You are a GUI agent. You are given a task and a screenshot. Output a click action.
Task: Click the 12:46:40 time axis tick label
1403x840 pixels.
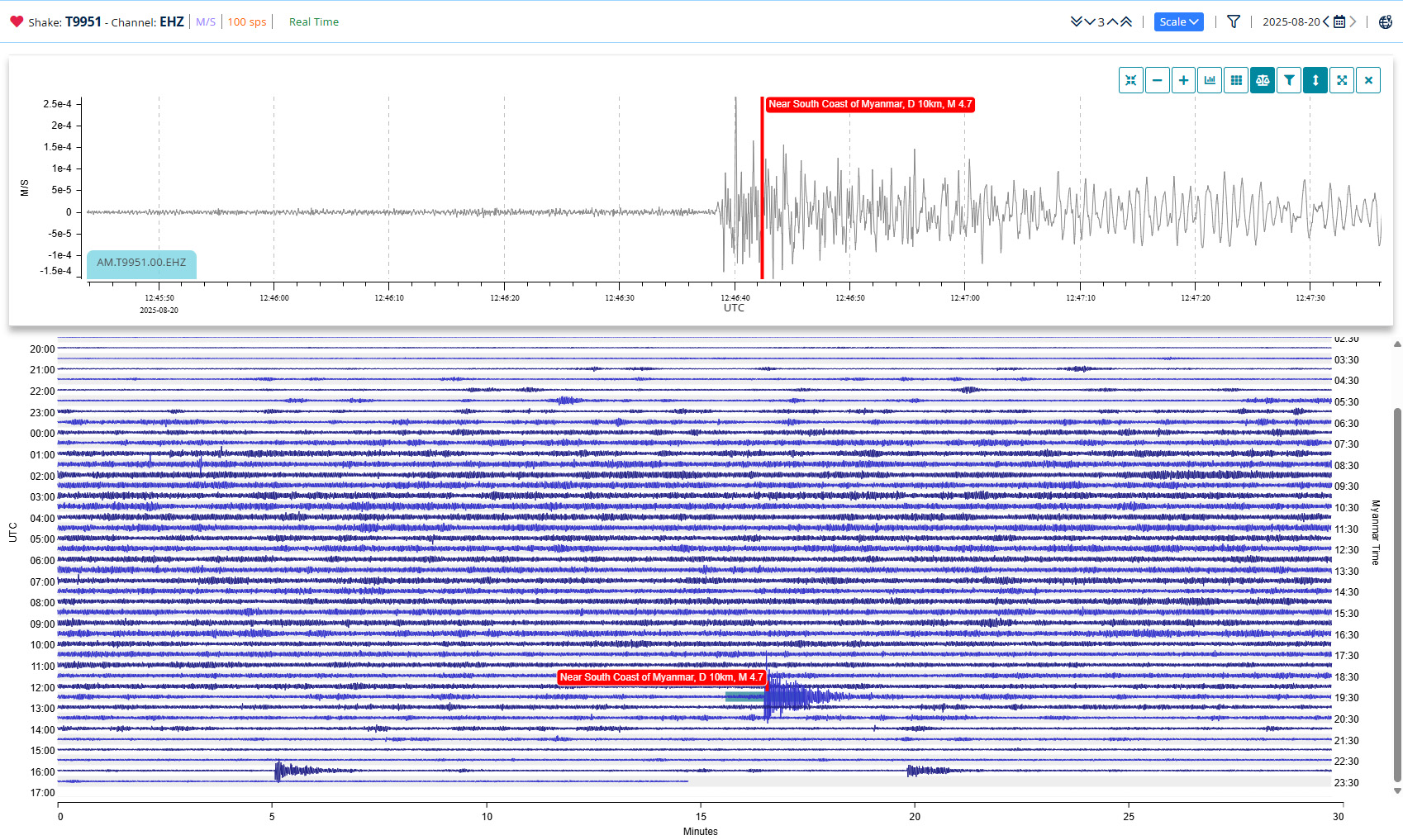click(x=735, y=298)
